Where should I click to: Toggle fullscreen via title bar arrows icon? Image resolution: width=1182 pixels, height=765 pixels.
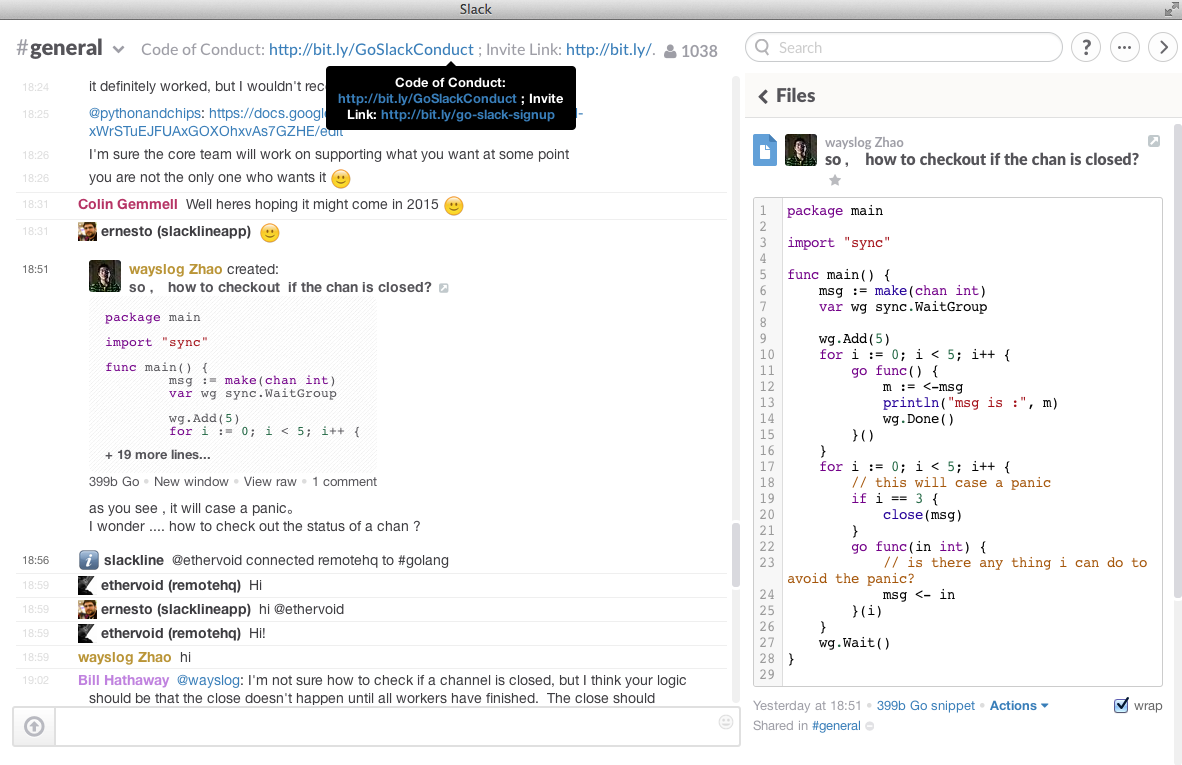coord(1171,9)
